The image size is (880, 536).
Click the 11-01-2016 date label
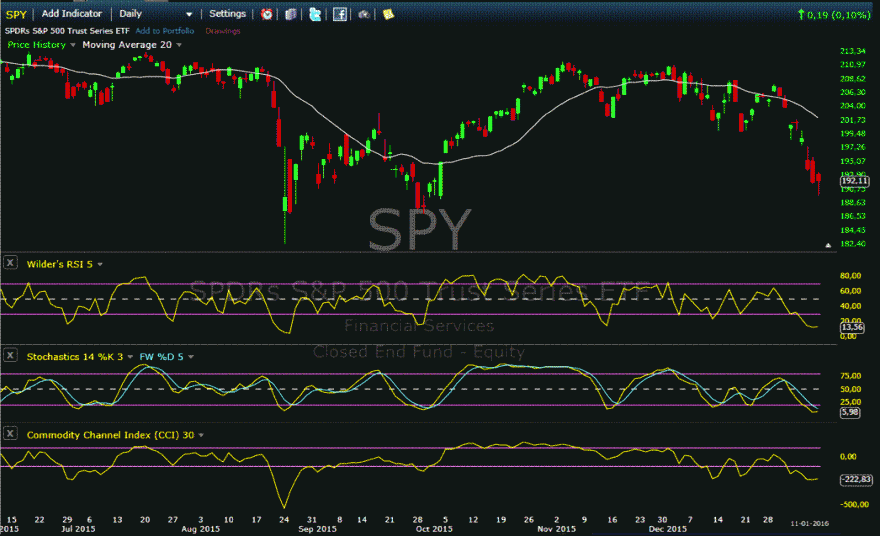(809, 523)
